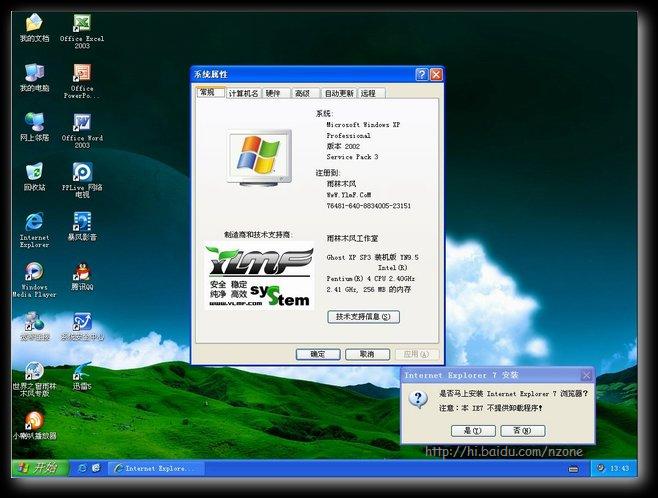The image size is (658, 498).
Task: Open 宽带连接 desktop shortcut
Action: tap(34, 326)
